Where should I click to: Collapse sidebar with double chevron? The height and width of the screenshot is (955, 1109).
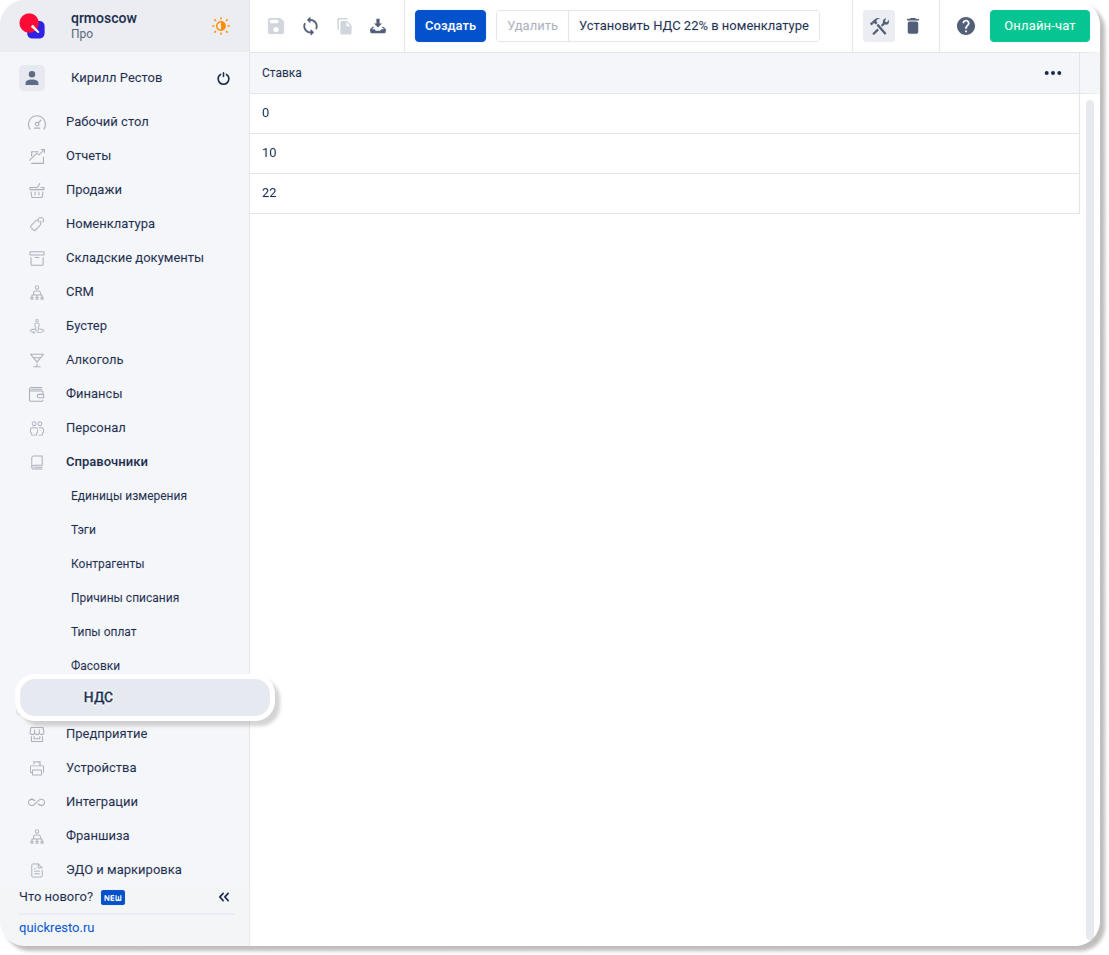point(224,897)
